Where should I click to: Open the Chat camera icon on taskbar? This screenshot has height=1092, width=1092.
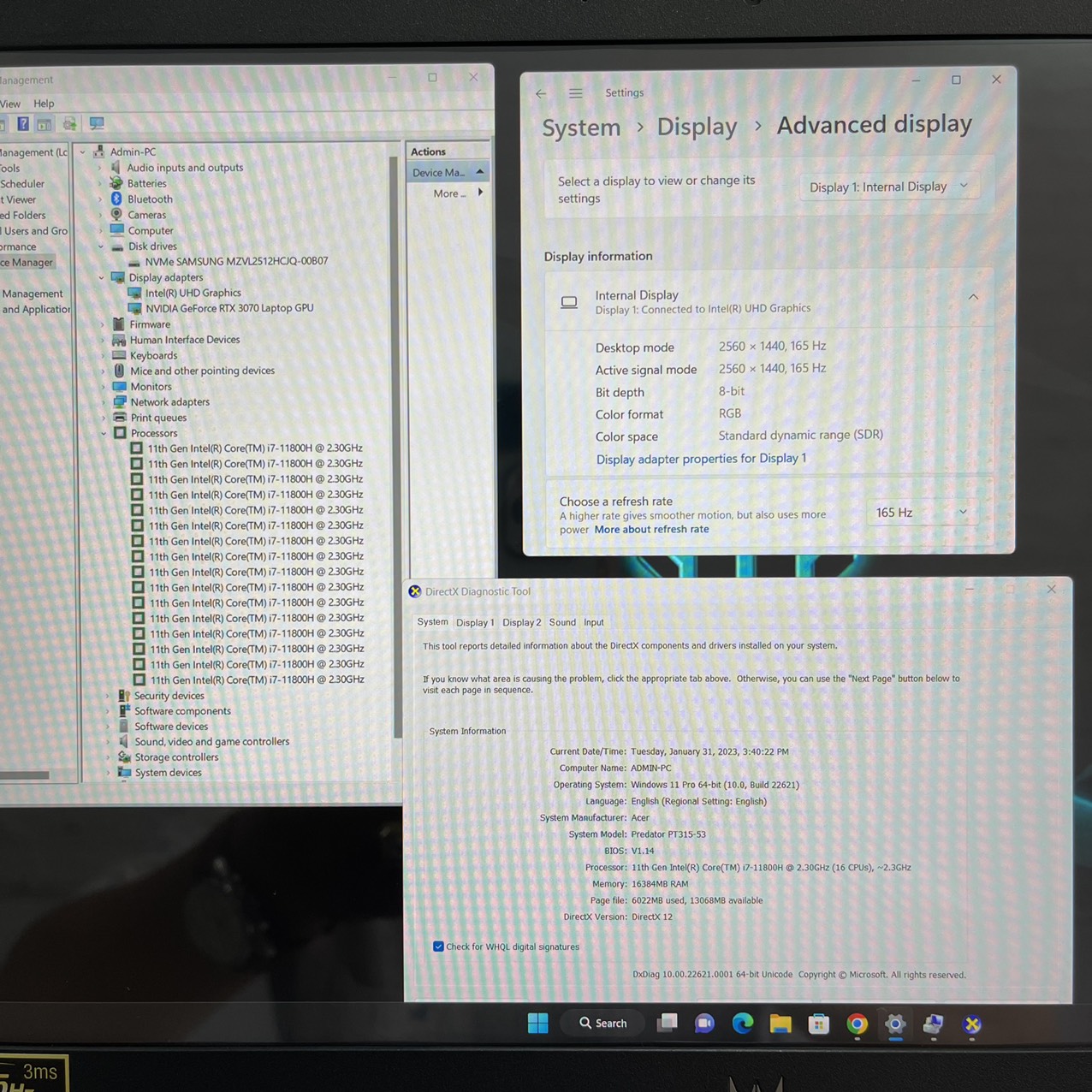click(x=705, y=1024)
